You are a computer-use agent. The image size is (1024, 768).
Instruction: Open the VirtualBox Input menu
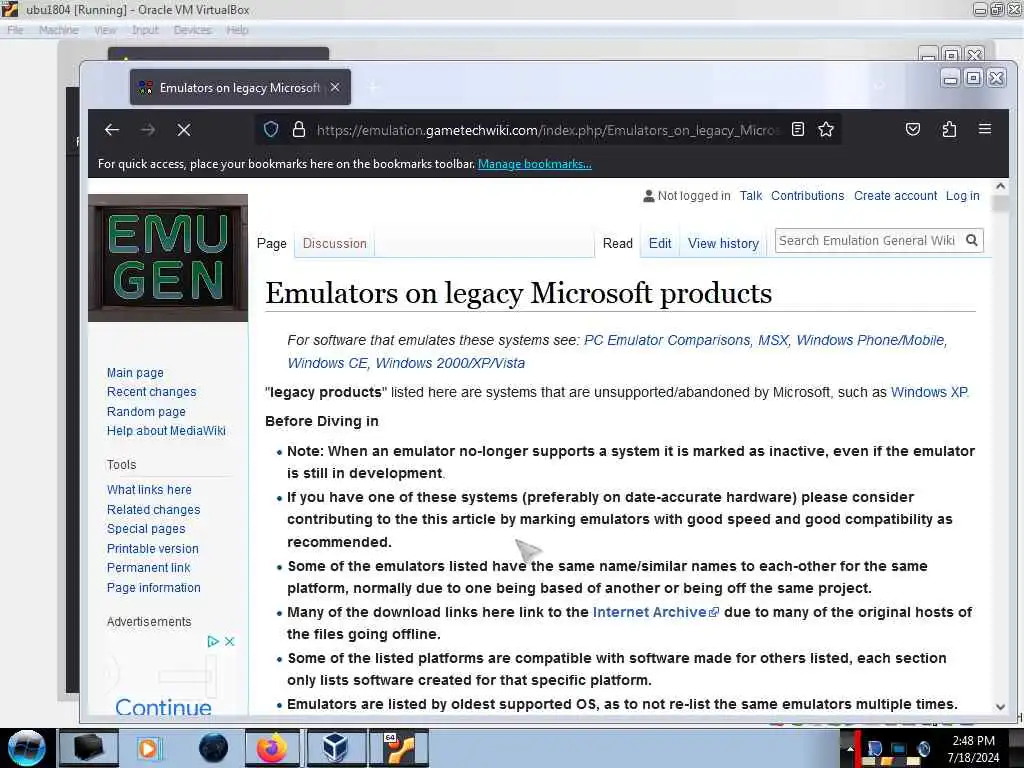145,30
